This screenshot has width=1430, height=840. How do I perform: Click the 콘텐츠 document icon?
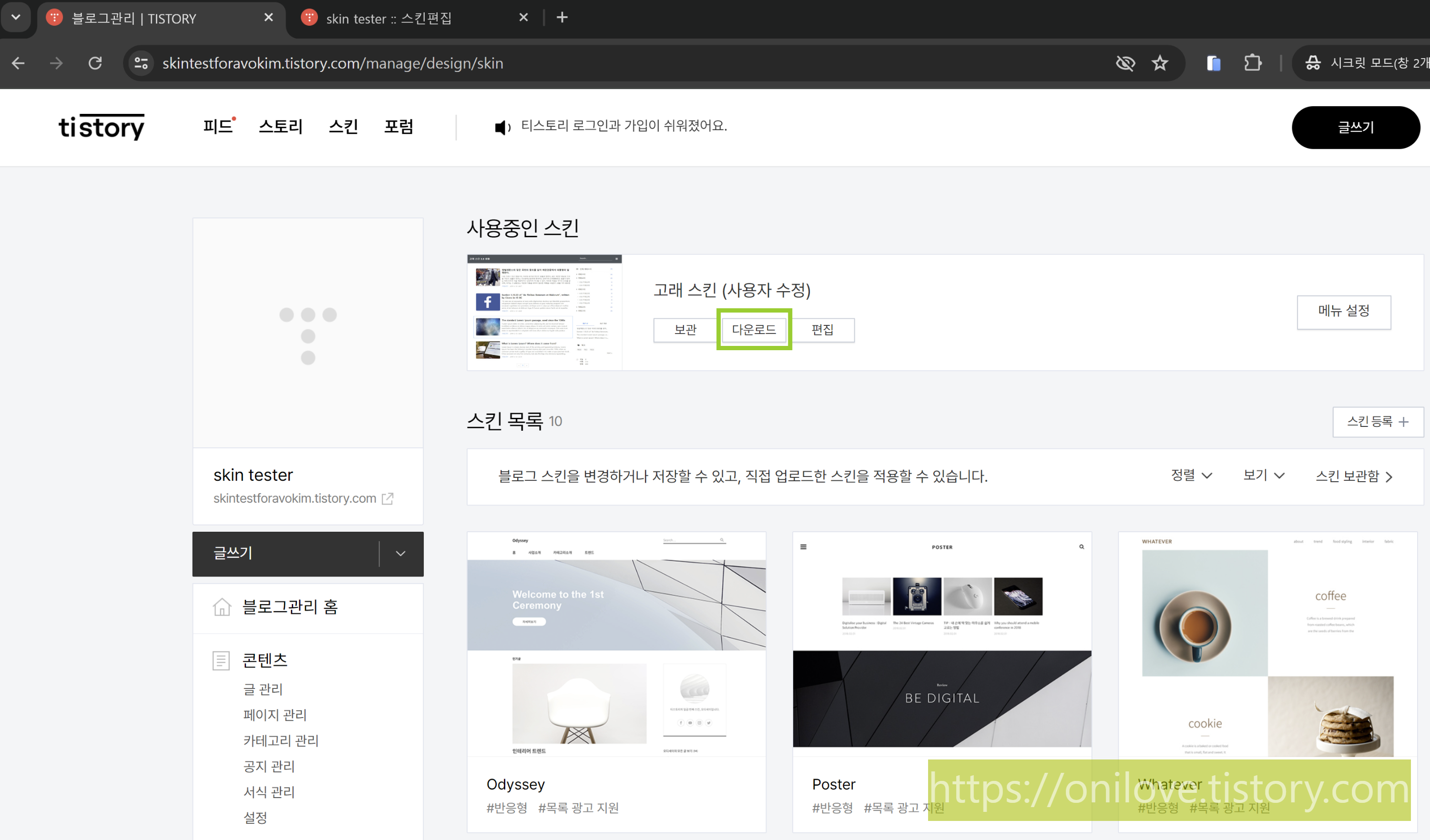[x=221, y=660]
